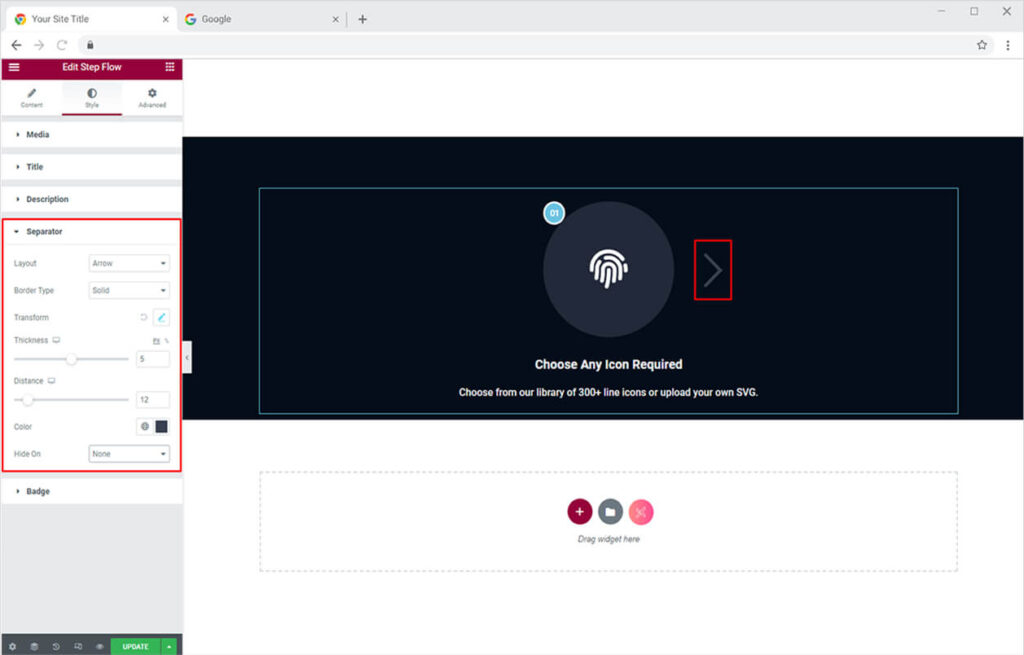Click the green UPDATE button
This screenshot has height=655, width=1024.
[135, 646]
